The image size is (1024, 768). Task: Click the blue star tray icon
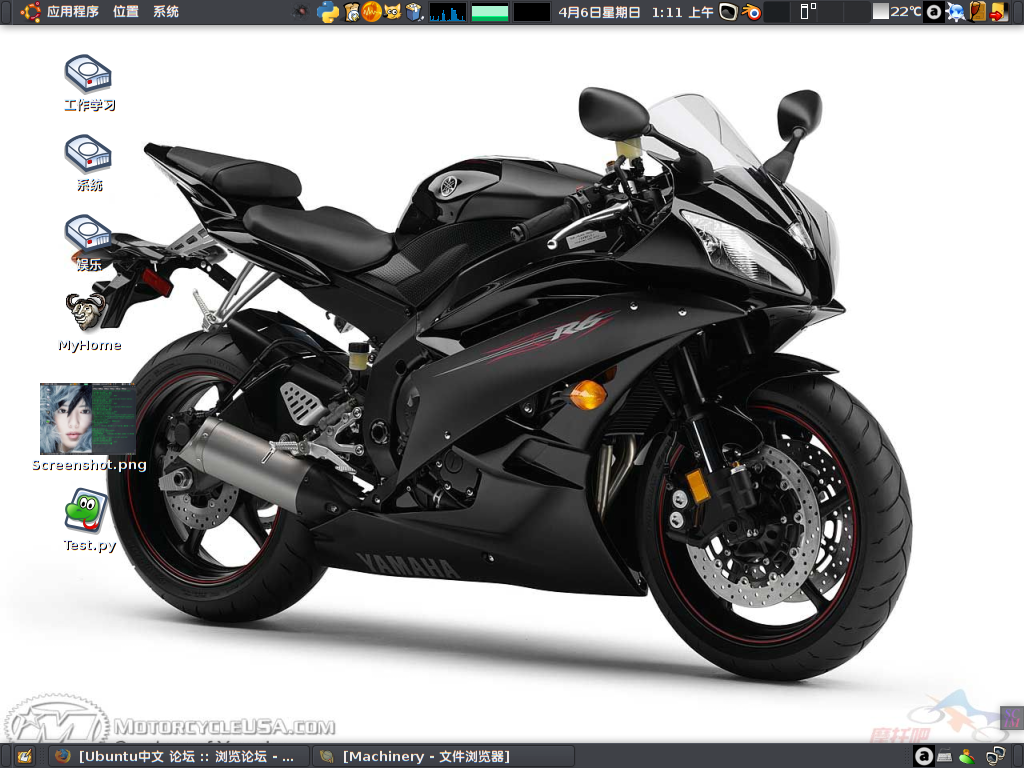click(956, 12)
